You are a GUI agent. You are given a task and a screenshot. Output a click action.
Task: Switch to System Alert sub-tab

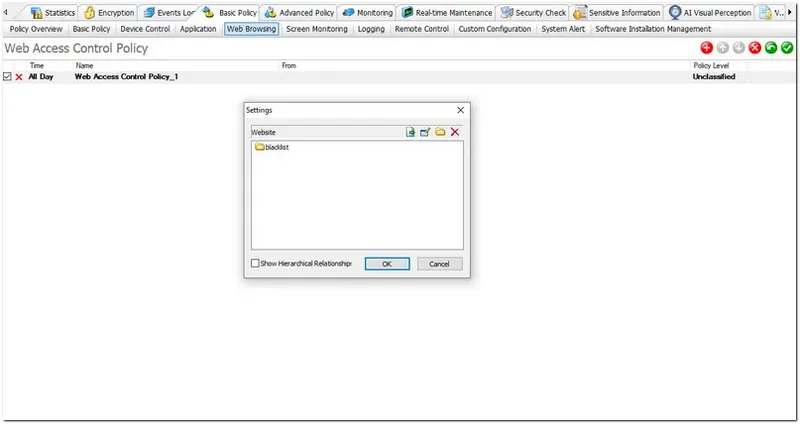pos(563,29)
